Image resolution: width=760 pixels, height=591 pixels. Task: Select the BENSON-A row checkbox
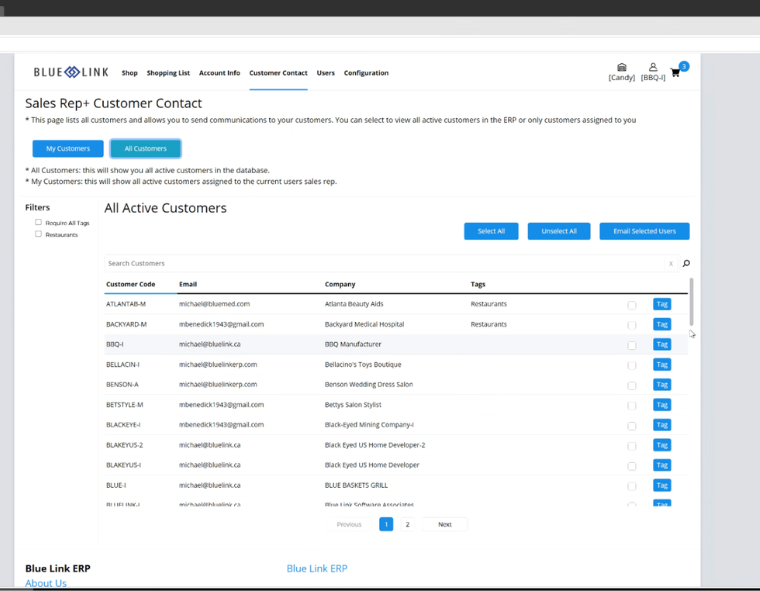click(x=632, y=385)
